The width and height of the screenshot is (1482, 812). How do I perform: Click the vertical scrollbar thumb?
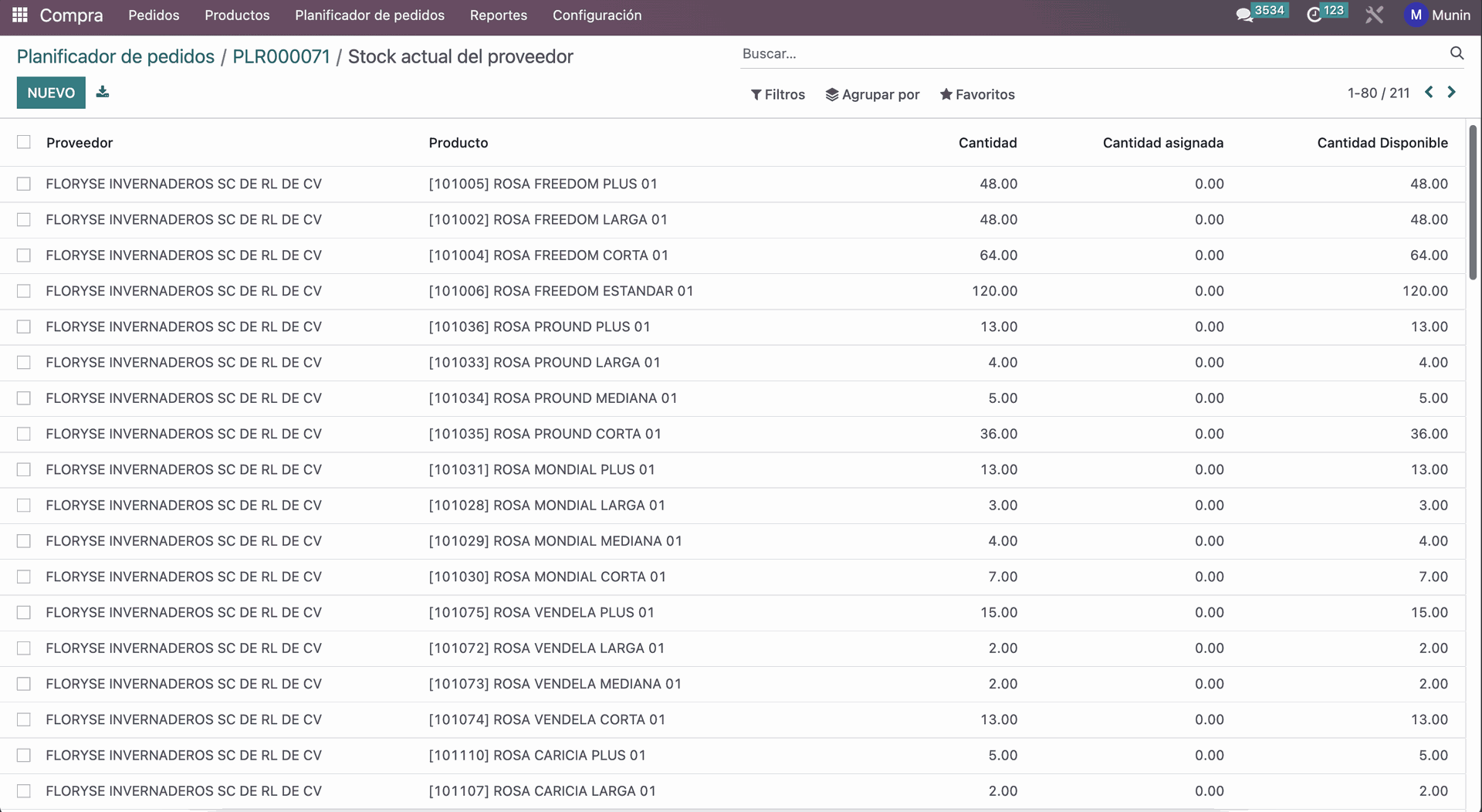(x=1473, y=202)
